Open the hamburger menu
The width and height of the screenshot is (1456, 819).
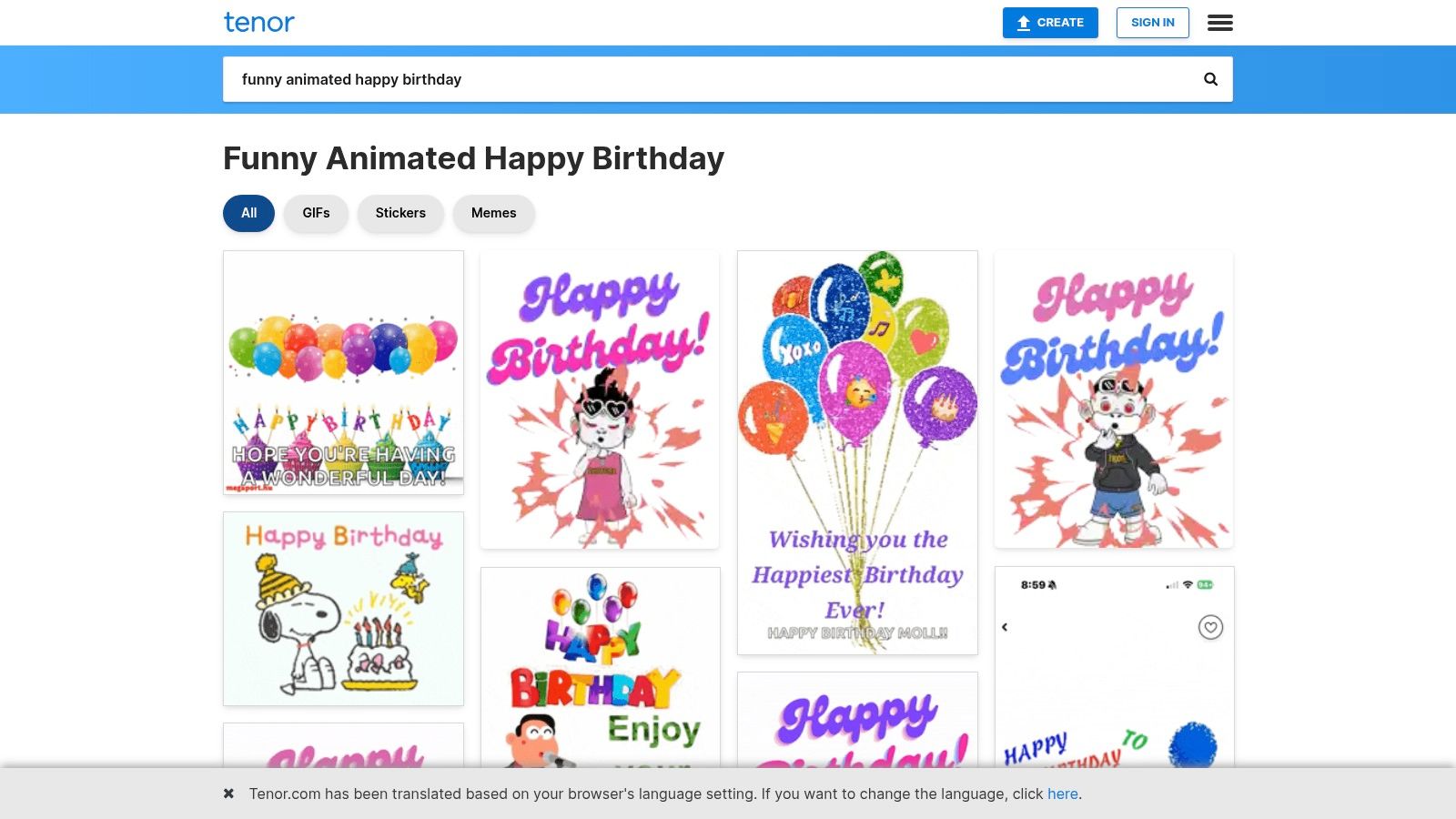click(1219, 23)
